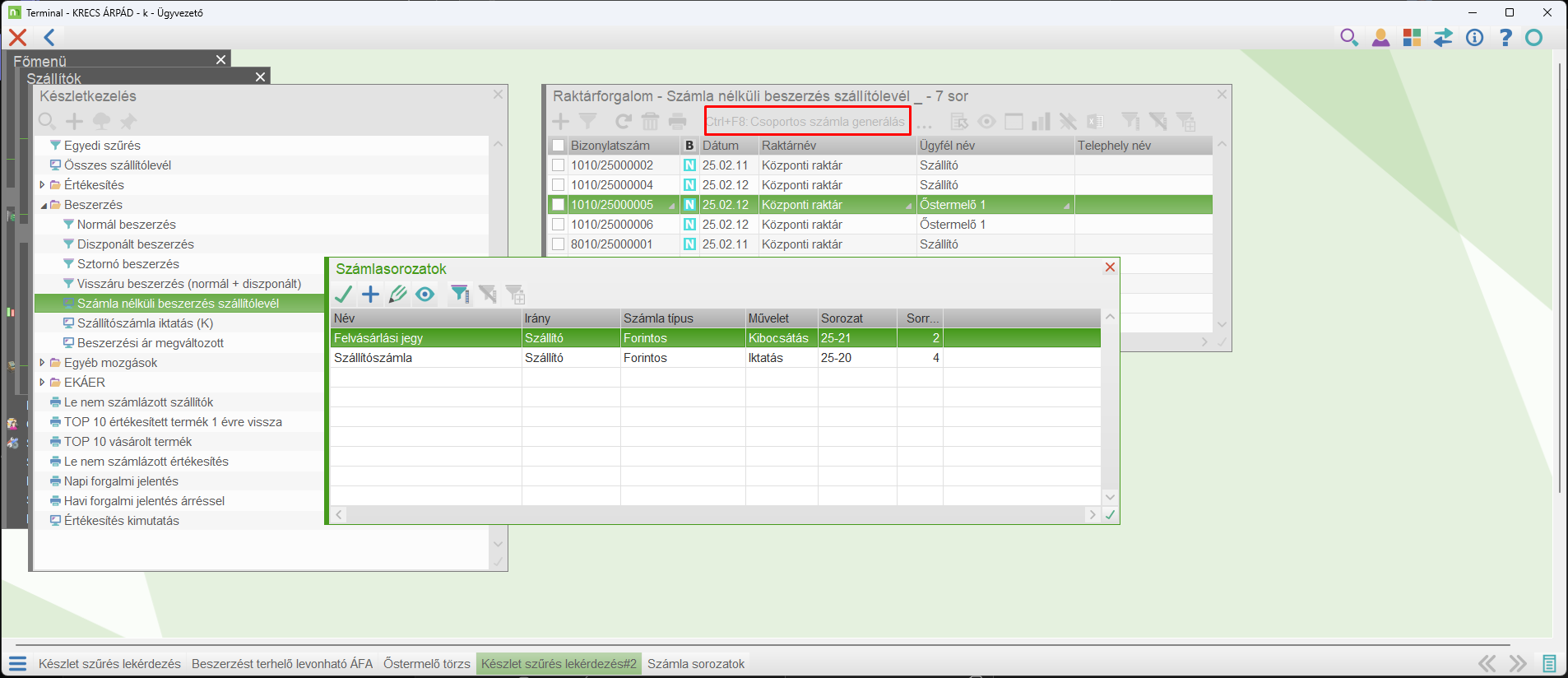Click the Dátum column header in Raktárforgalom
This screenshot has height=678, width=1568.
click(x=730, y=146)
